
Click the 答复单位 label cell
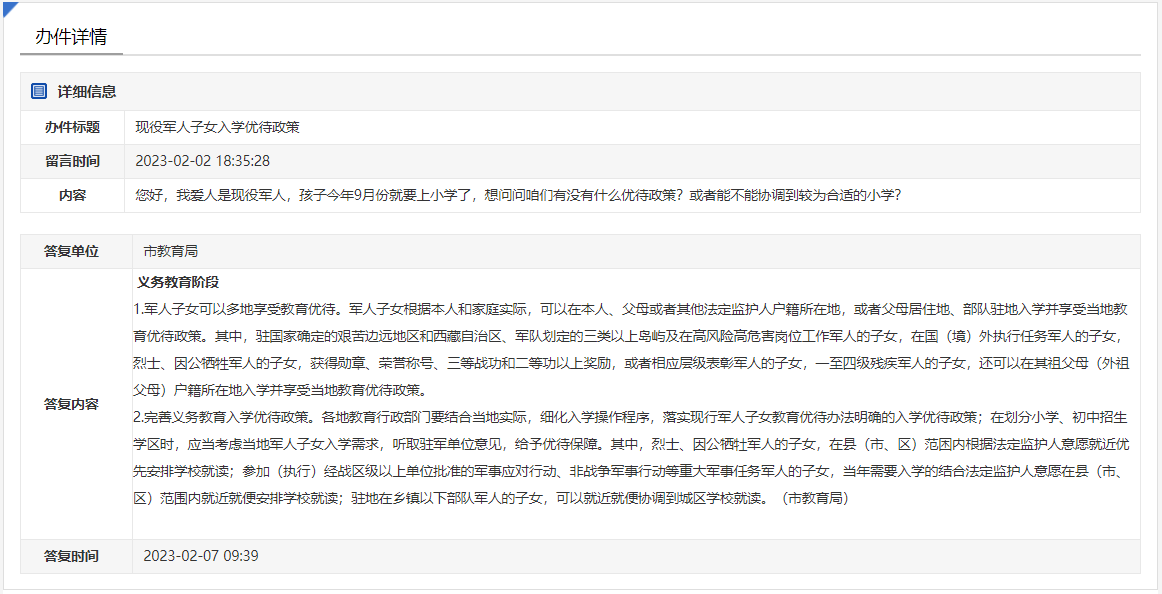pyautogui.click(x=76, y=252)
